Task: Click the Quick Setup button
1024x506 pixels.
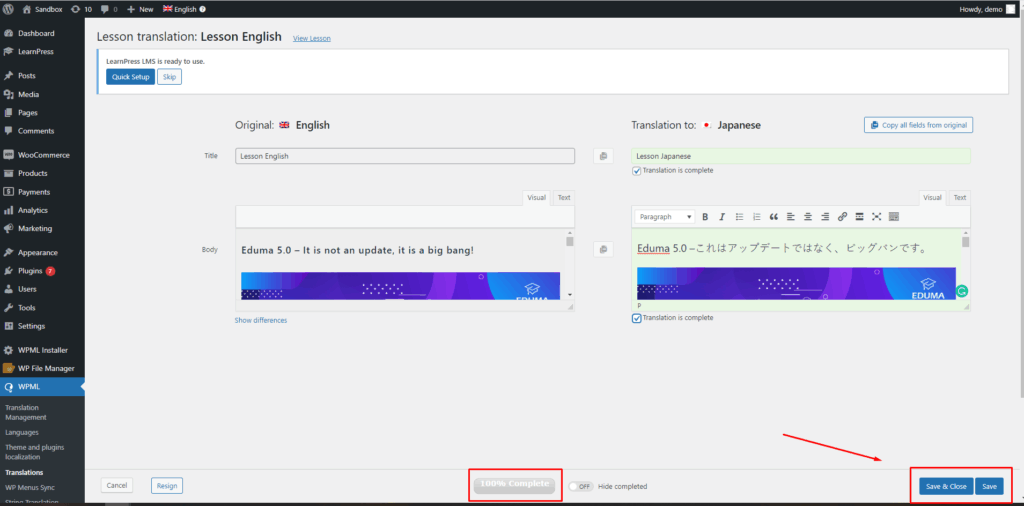Action: (x=131, y=77)
